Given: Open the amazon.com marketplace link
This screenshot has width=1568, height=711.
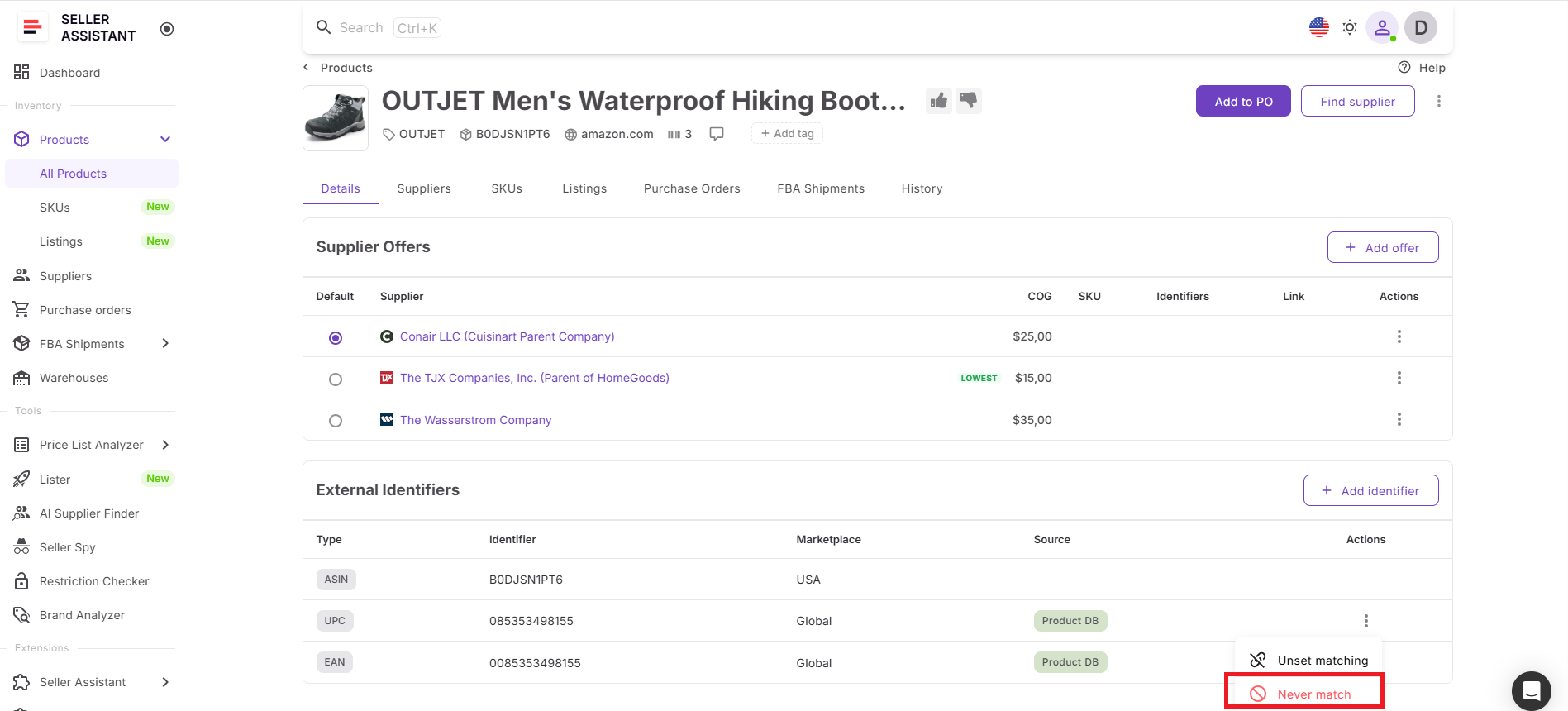Looking at the screenshot, I should 609,134.
